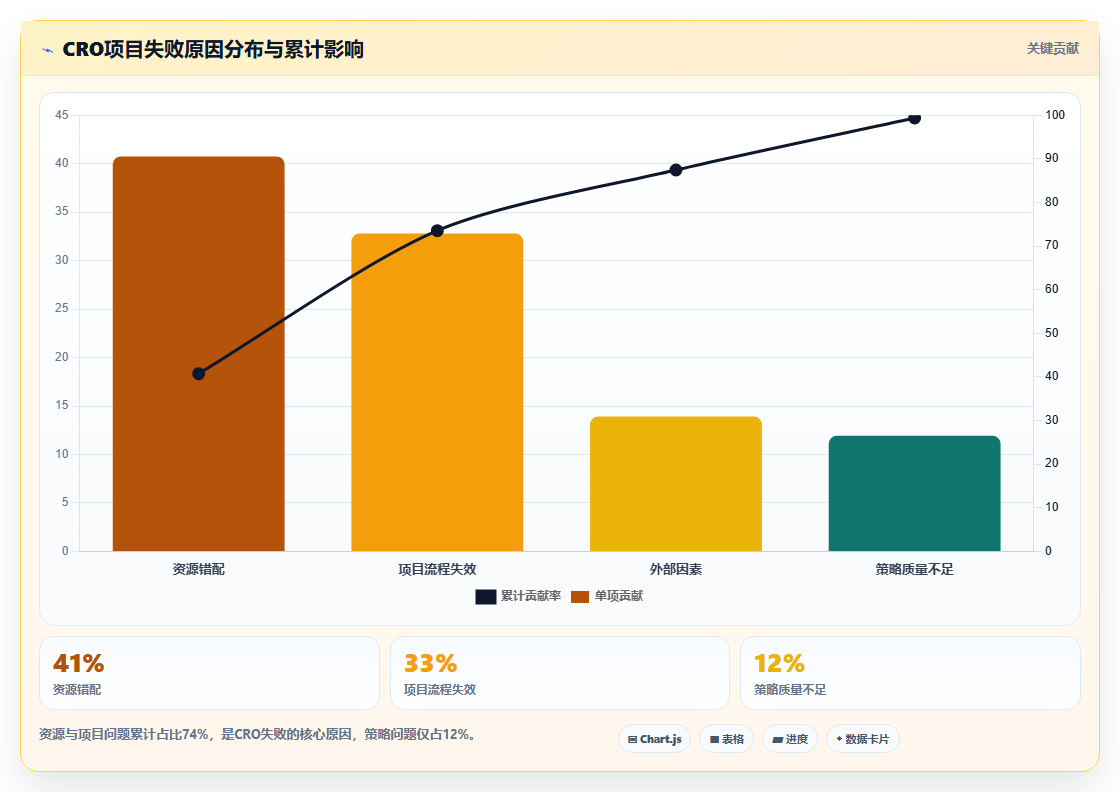This screenshot has height=792, width=1120.
Task: Toggle the 单项贡献 legend swatch
Action: point(580,596)
